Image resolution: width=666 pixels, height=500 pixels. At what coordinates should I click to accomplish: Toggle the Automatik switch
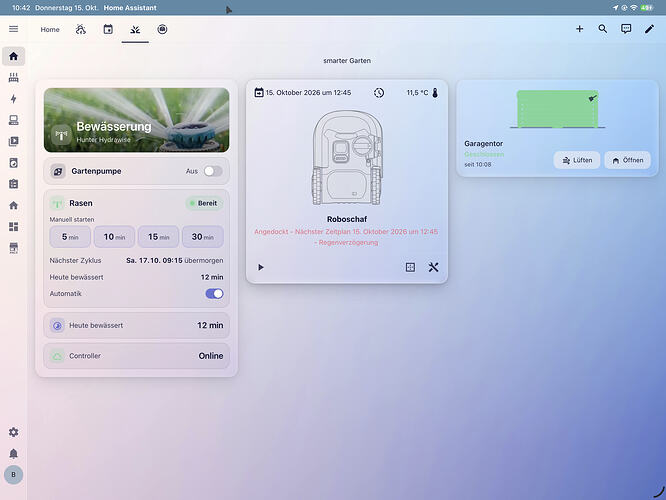point(214,294)
